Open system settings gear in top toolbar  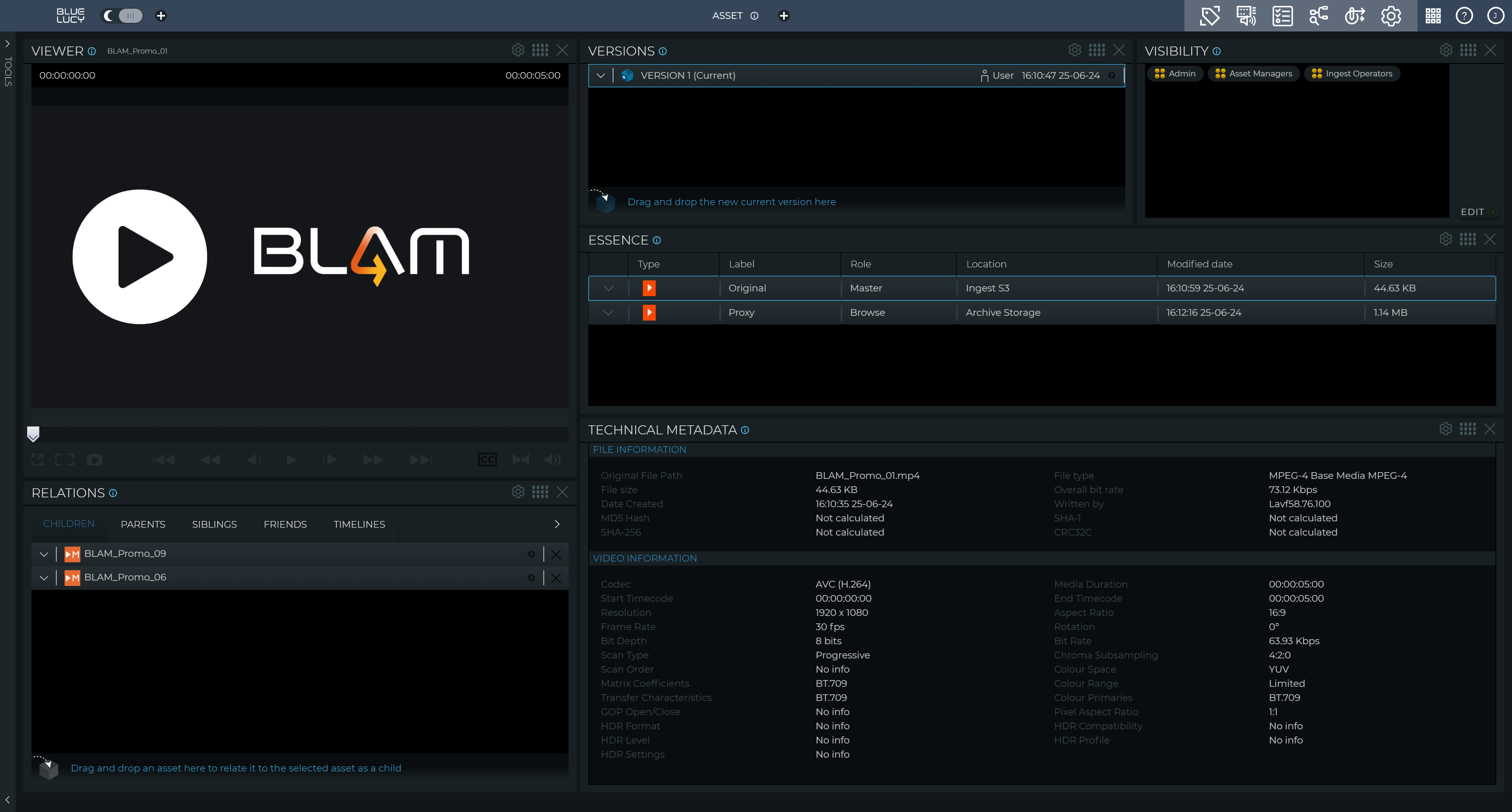1391,16
